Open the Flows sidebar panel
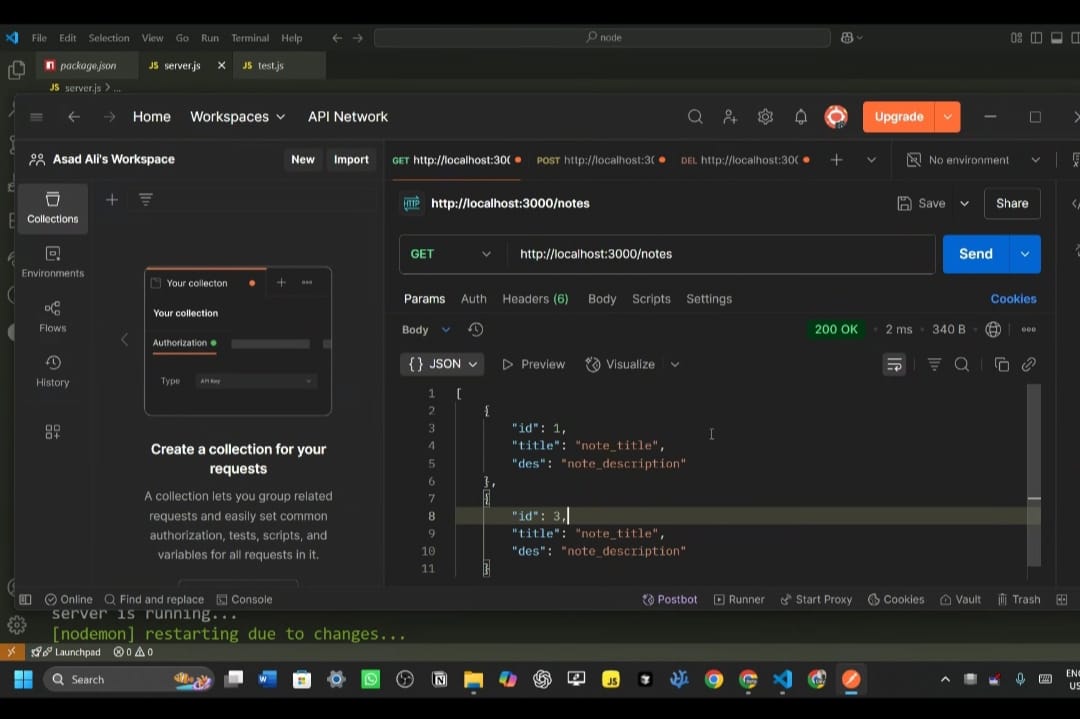1080x719 pixels. coord(53,317)
